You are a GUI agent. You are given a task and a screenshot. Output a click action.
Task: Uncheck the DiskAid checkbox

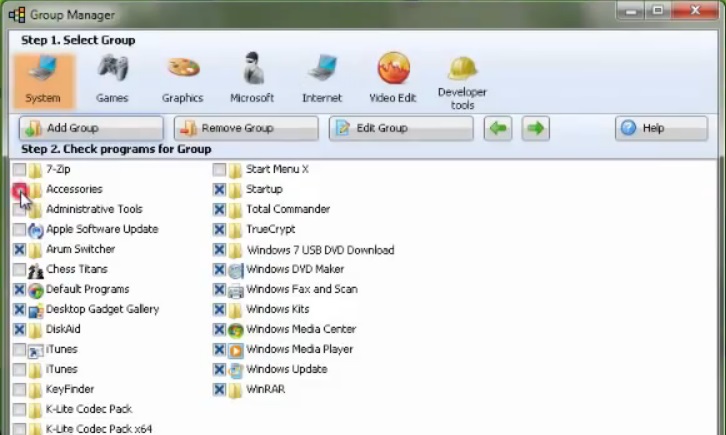click(19, 329)
